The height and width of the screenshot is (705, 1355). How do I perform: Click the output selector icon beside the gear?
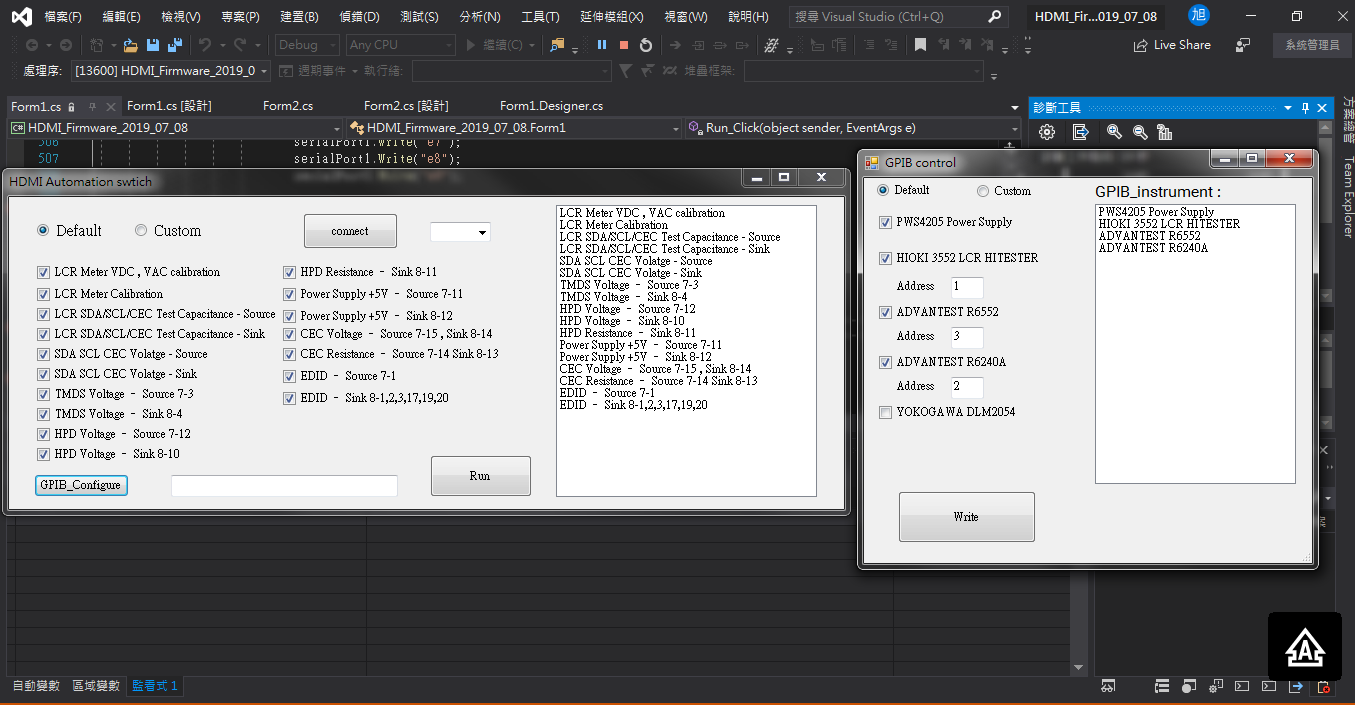click(x=1080, y=132)
